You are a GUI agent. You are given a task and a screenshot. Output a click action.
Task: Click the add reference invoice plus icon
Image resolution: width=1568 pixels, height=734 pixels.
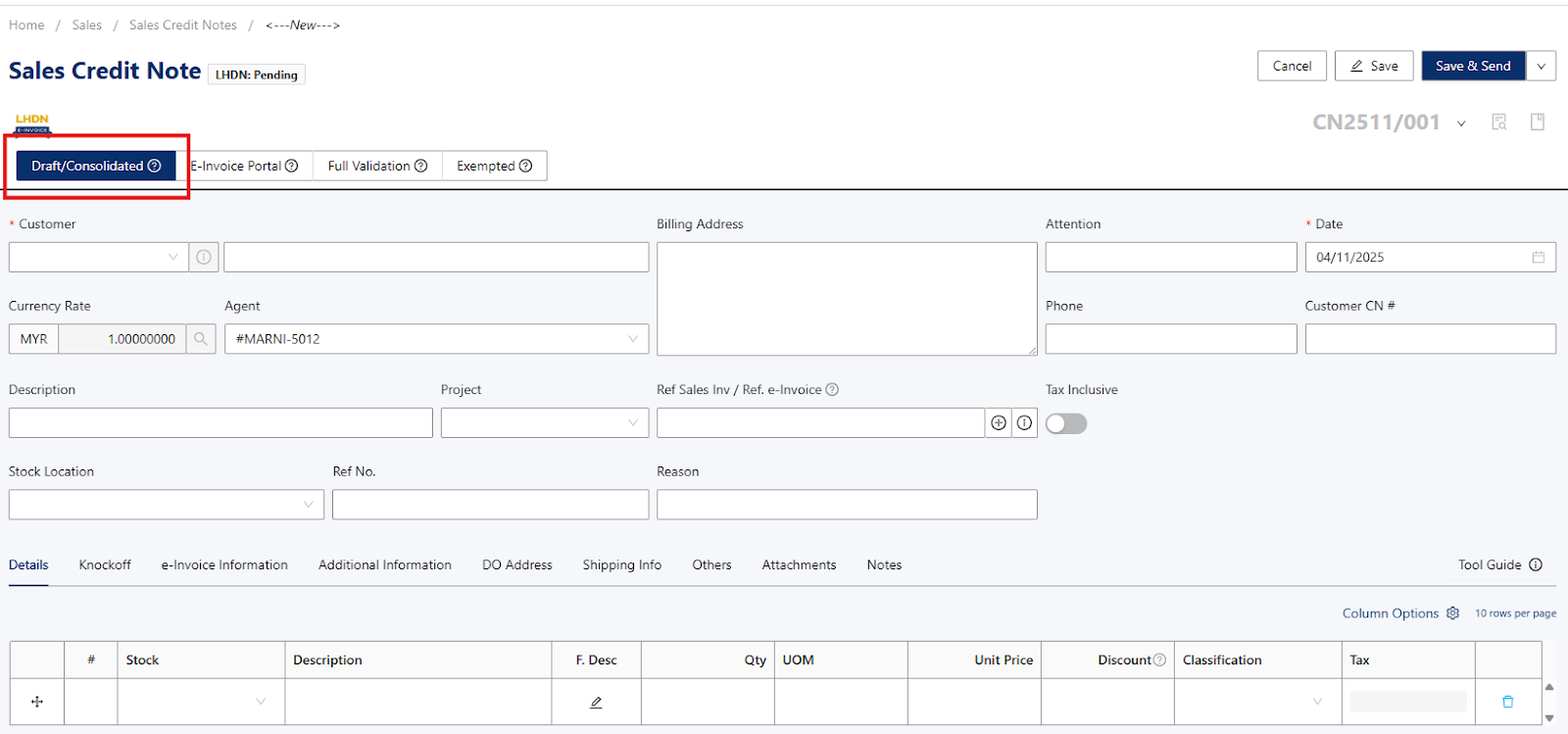[999, 423]
